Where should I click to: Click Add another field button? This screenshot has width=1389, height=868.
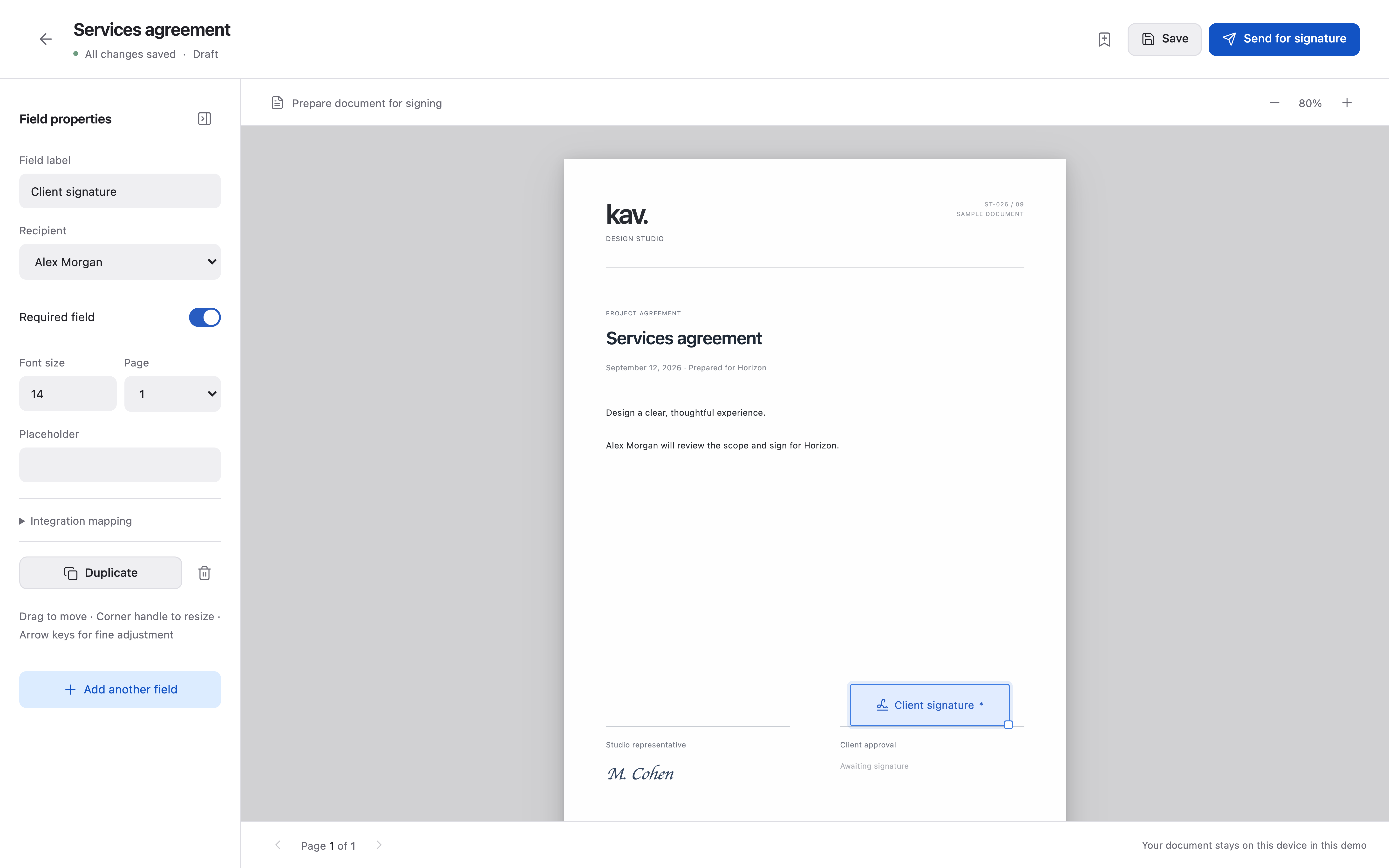pos(120,690)
